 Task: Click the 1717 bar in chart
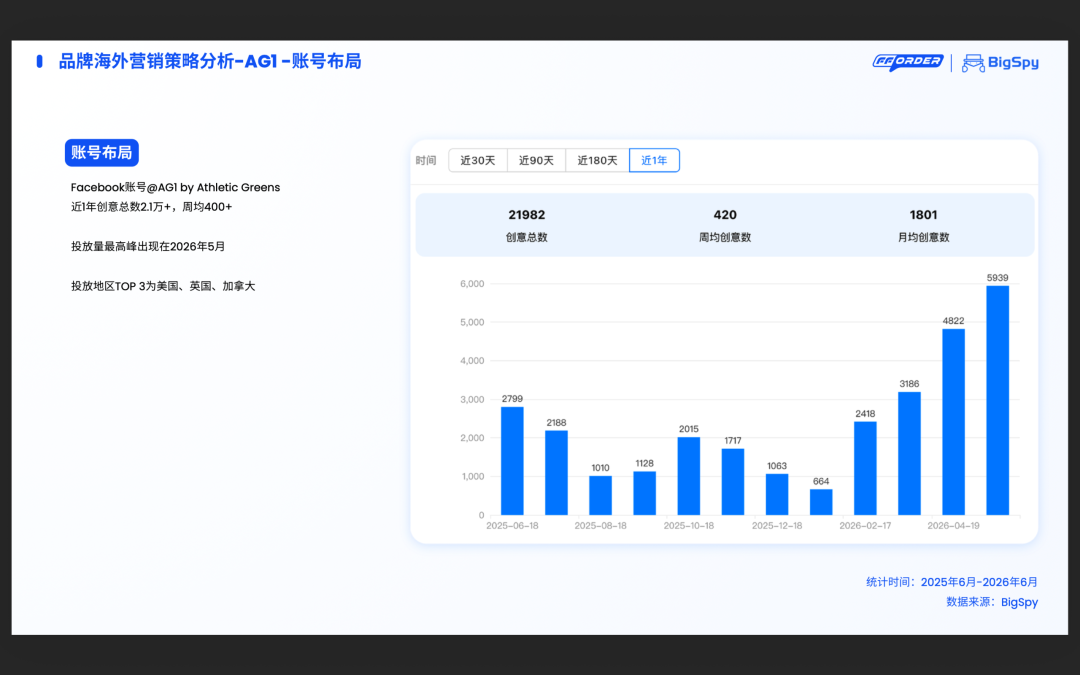pos(733,482)
